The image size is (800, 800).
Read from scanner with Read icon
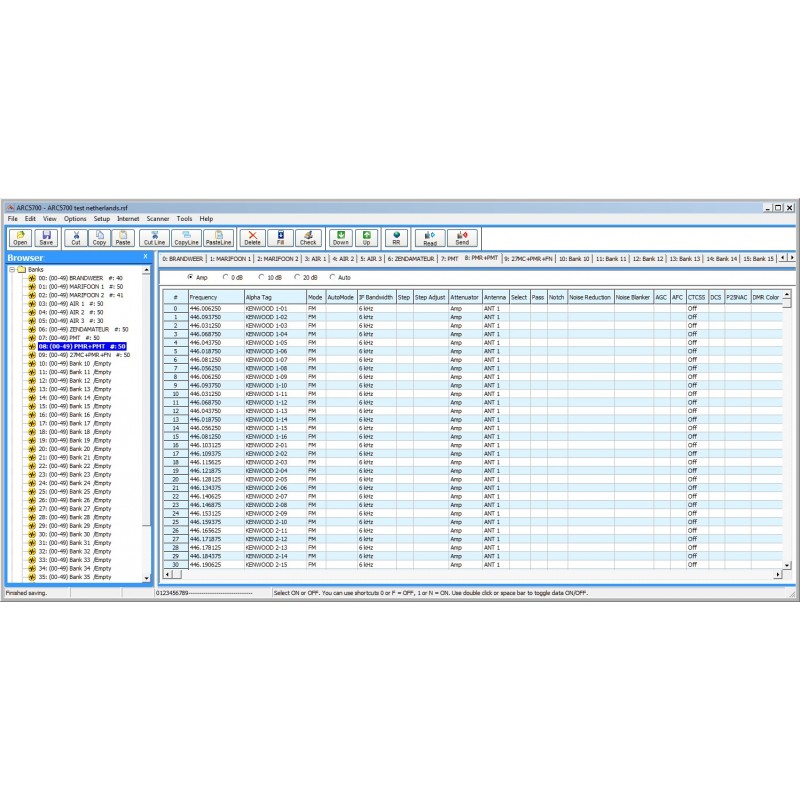pos(430,238)
